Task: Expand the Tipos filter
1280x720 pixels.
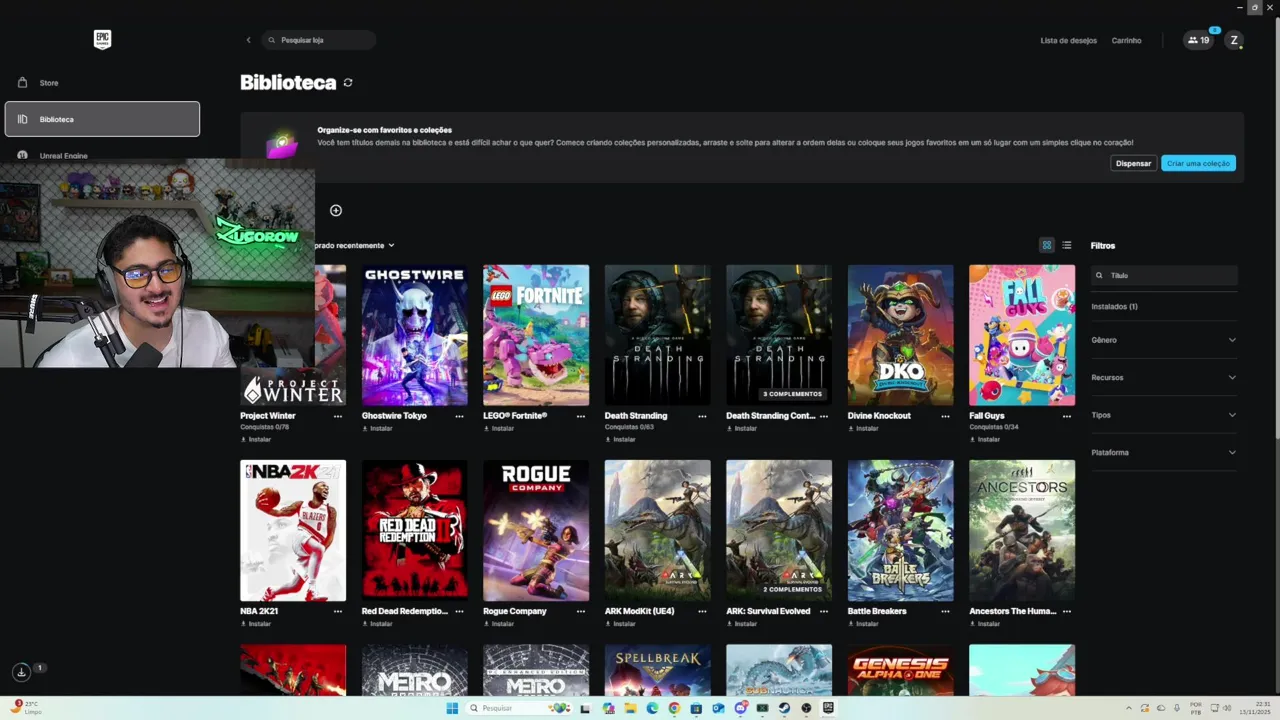Action: click(x=1164, y=415)
